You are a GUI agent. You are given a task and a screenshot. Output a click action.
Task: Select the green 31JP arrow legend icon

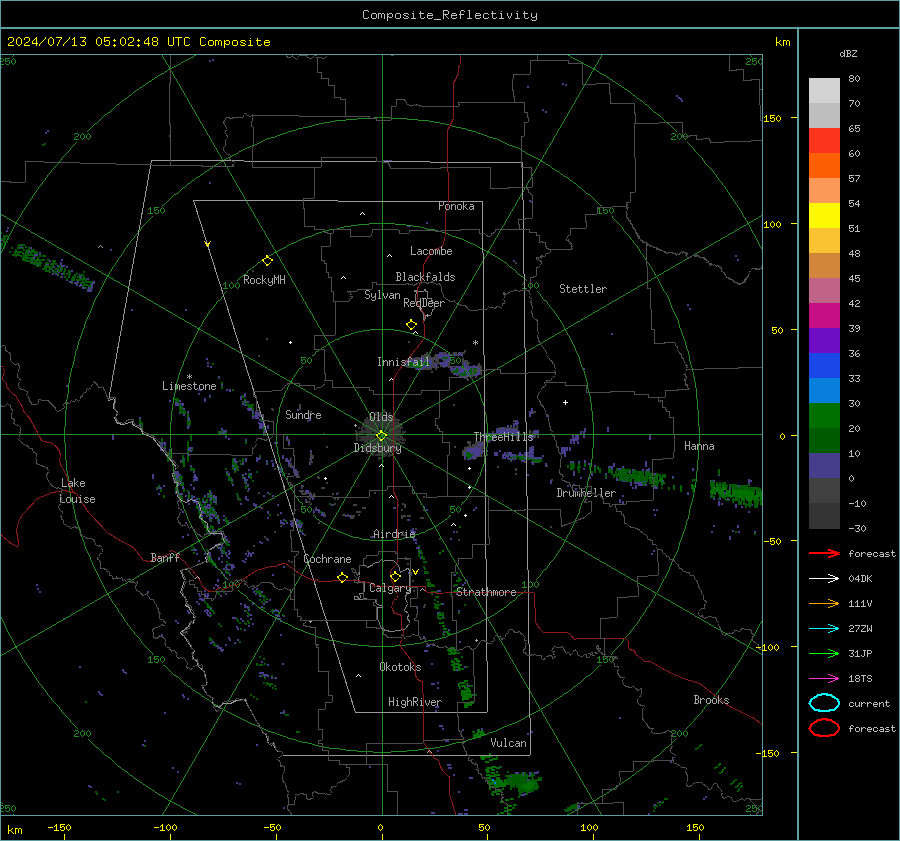click(x=824, y=653)
